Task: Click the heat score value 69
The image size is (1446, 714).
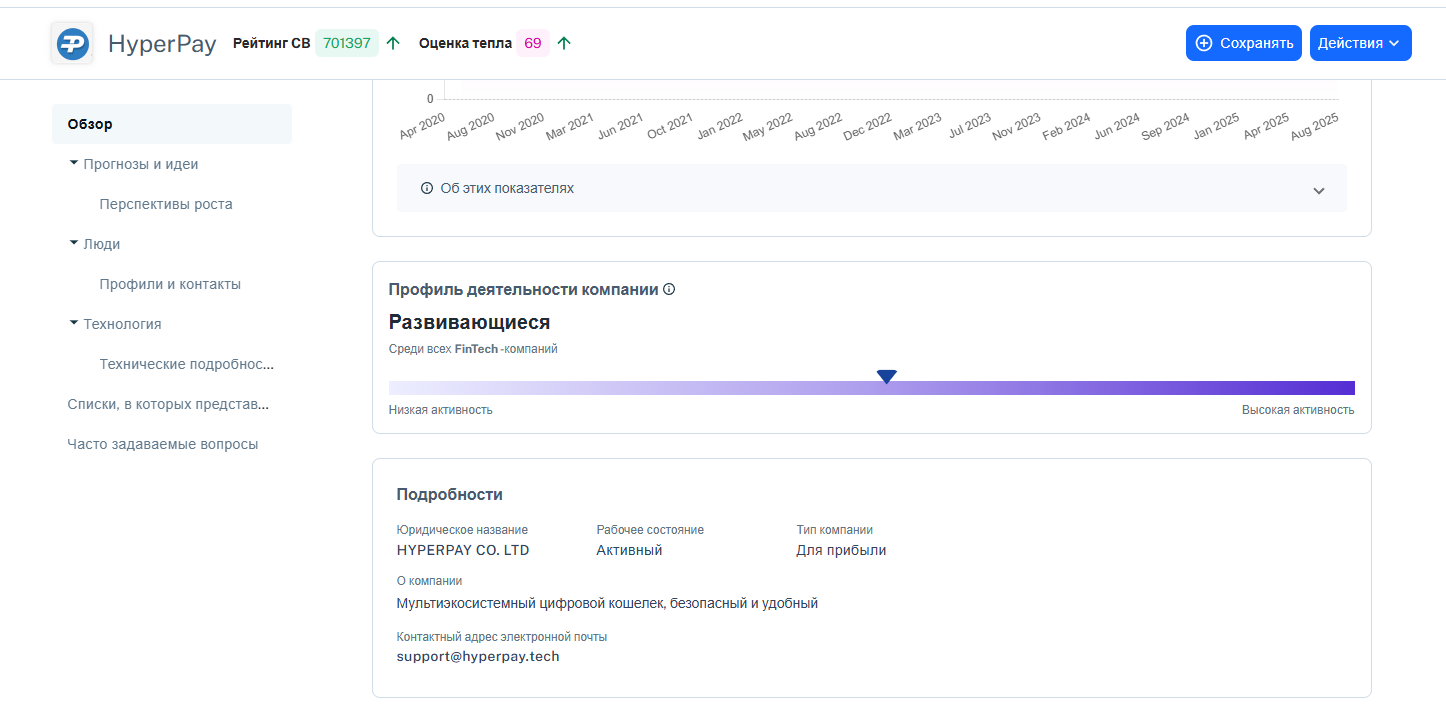Action: pyautogui.click(x=533, y=43)
